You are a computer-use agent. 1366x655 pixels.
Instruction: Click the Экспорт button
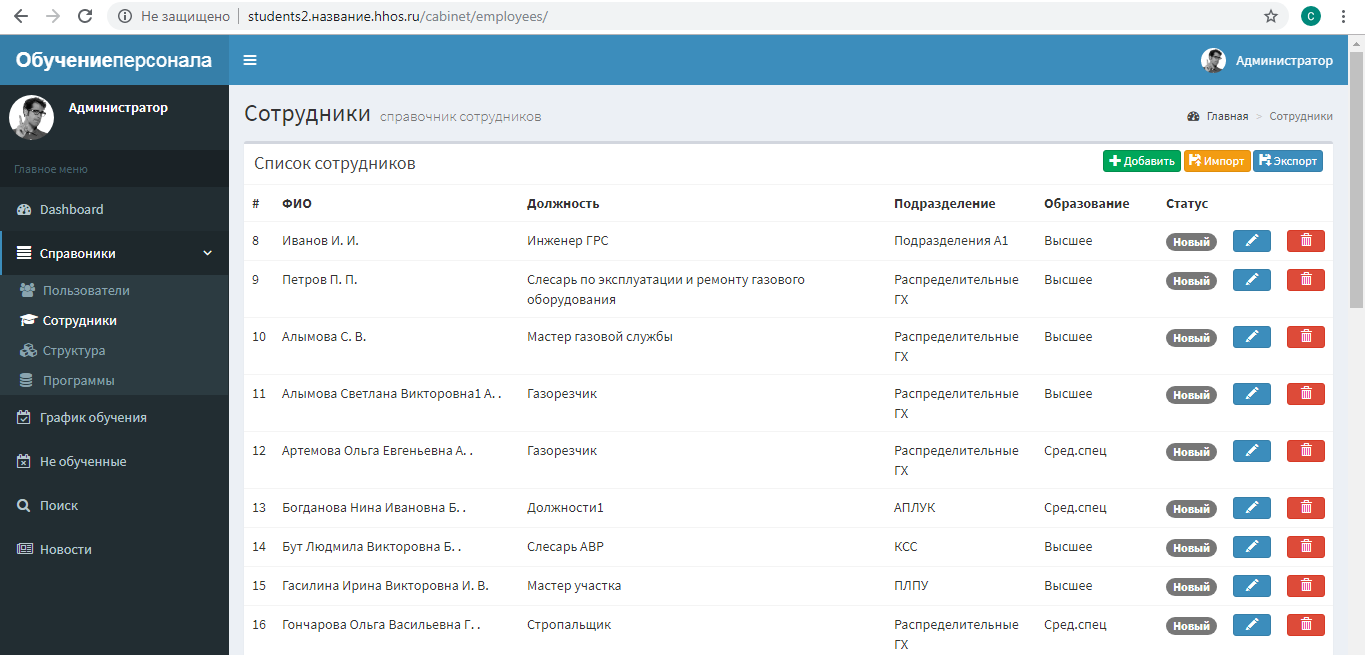(1288, 161)
